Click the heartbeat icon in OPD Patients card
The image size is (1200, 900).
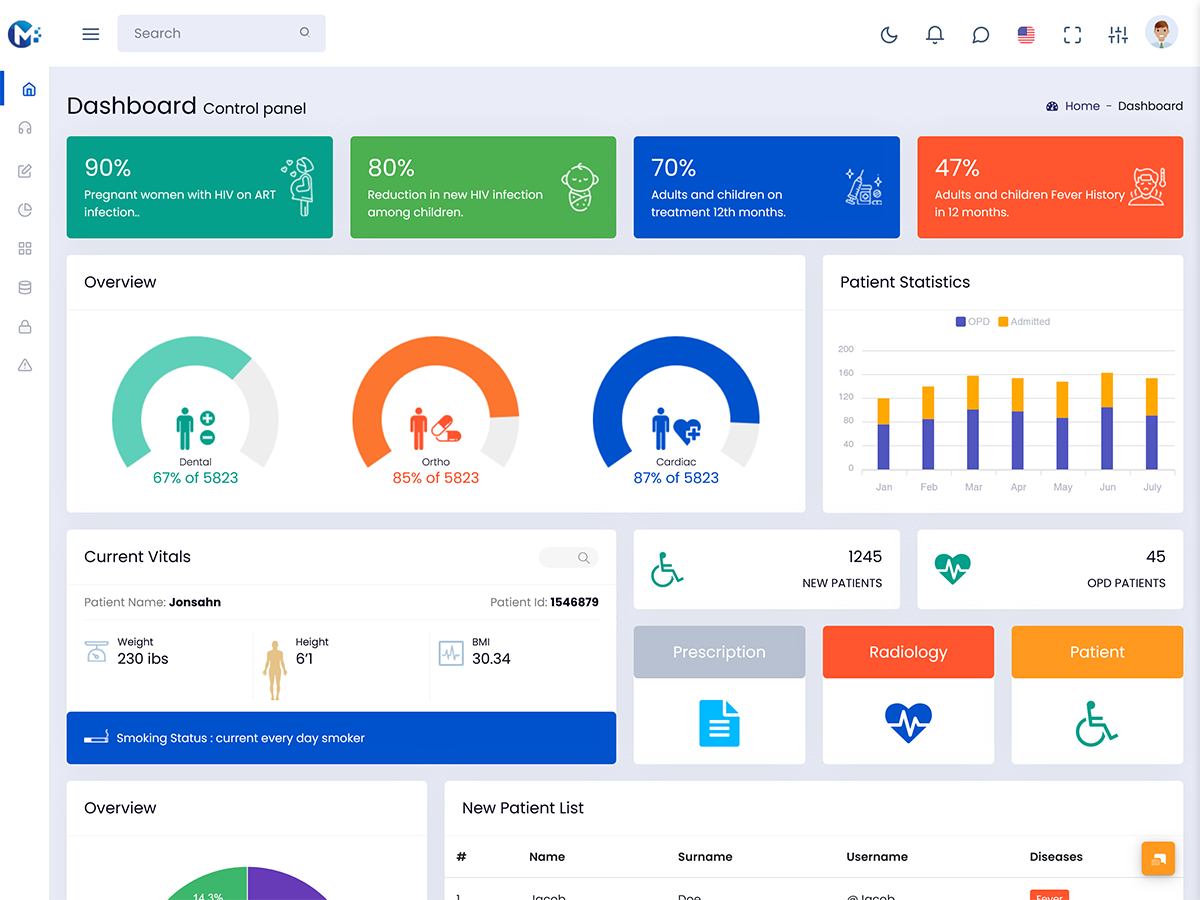point(952,569)
